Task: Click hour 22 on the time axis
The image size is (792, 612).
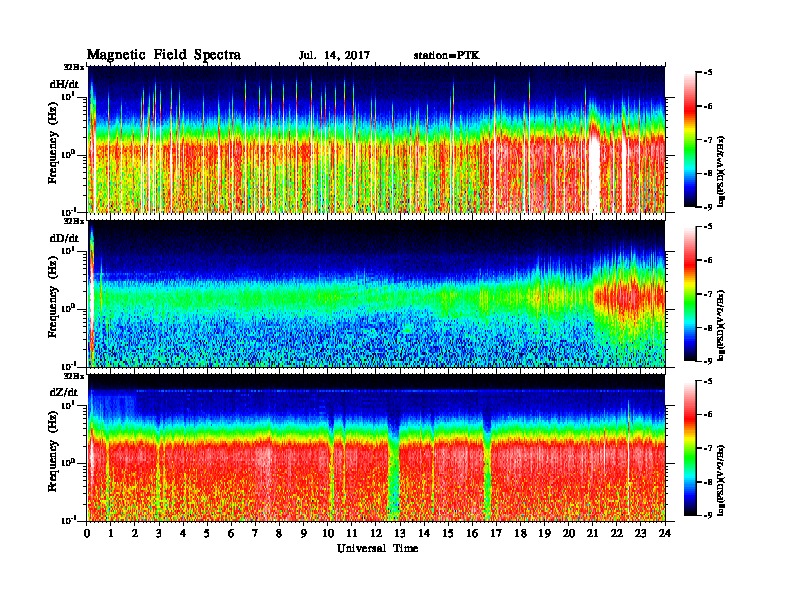Action: pos(617,534)
